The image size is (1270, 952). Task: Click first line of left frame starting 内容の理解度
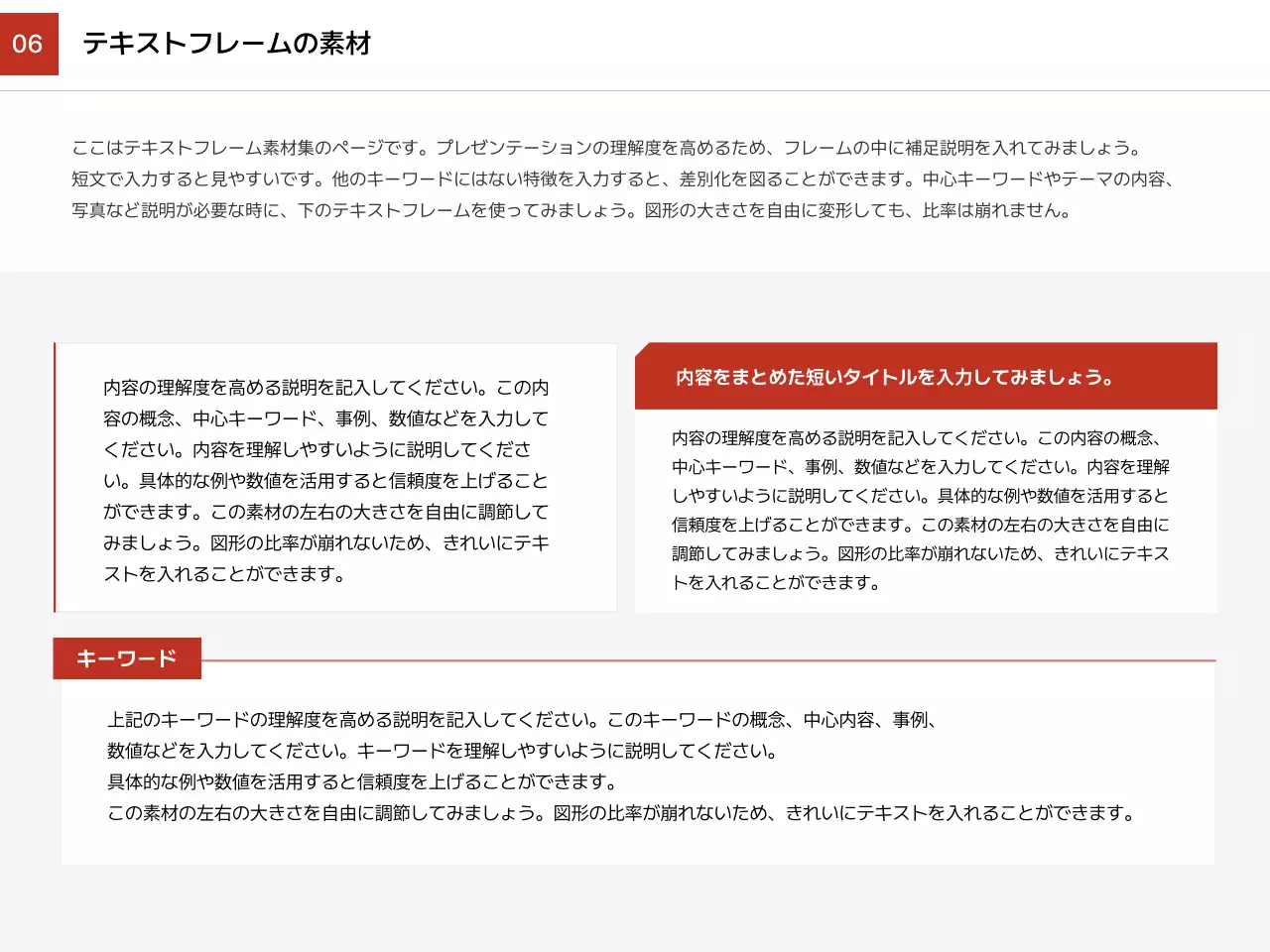coord(325,388)
